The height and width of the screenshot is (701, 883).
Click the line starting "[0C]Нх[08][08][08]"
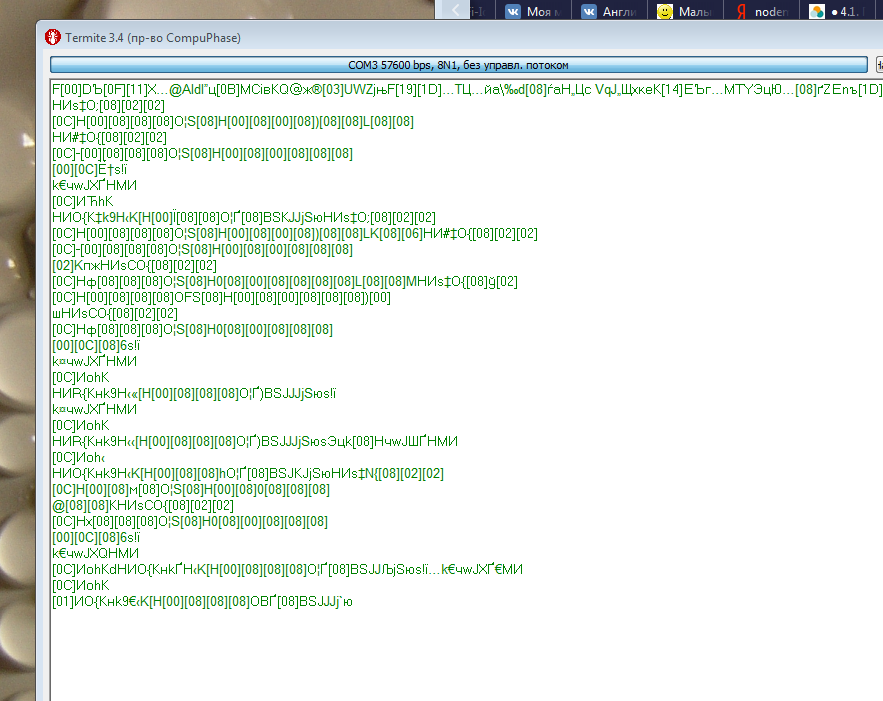tap(190, 521)
